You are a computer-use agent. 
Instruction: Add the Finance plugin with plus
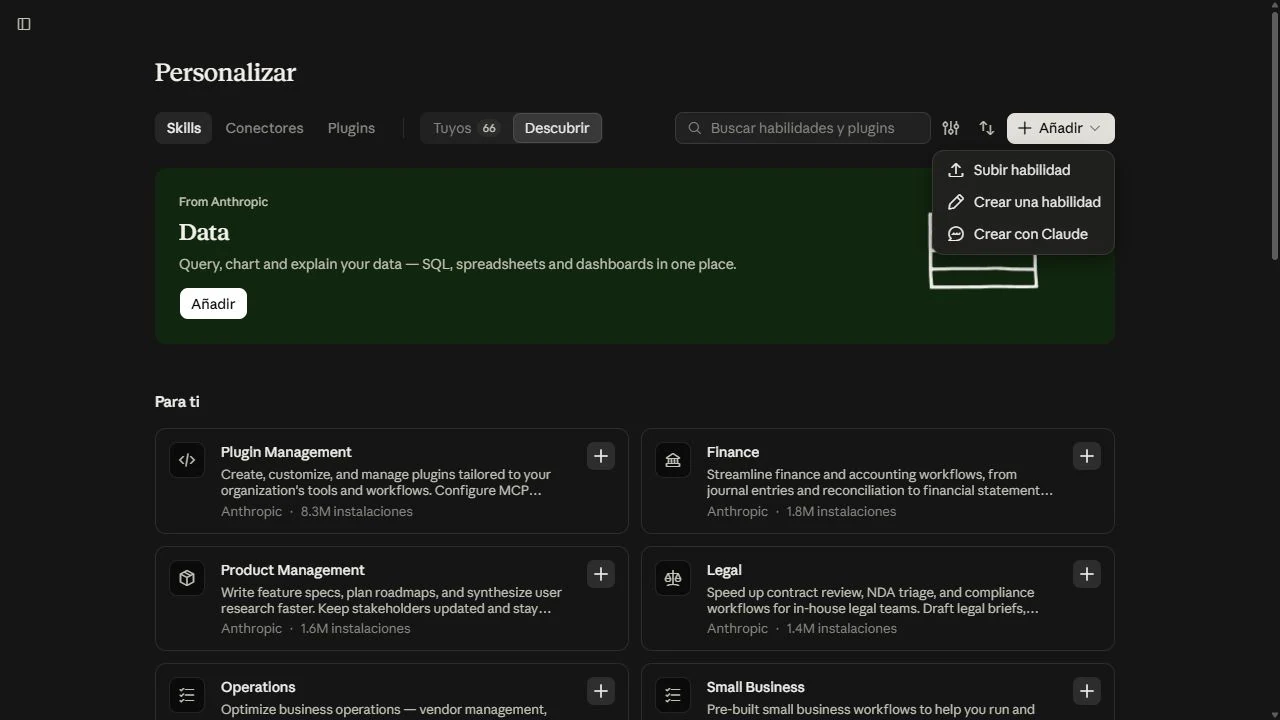click(1086, 456)
